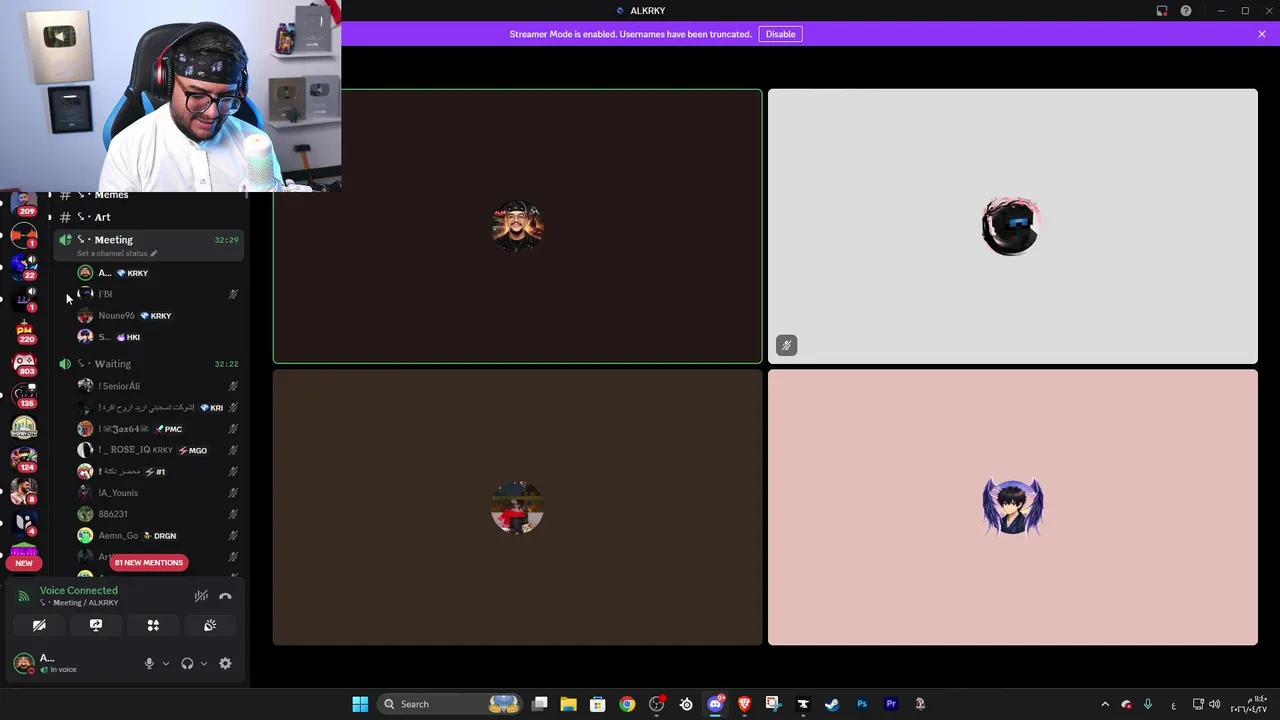Show hidden system tray icons
The width and height of the screenshot is (1280, 720).
tap(1105, 704)
